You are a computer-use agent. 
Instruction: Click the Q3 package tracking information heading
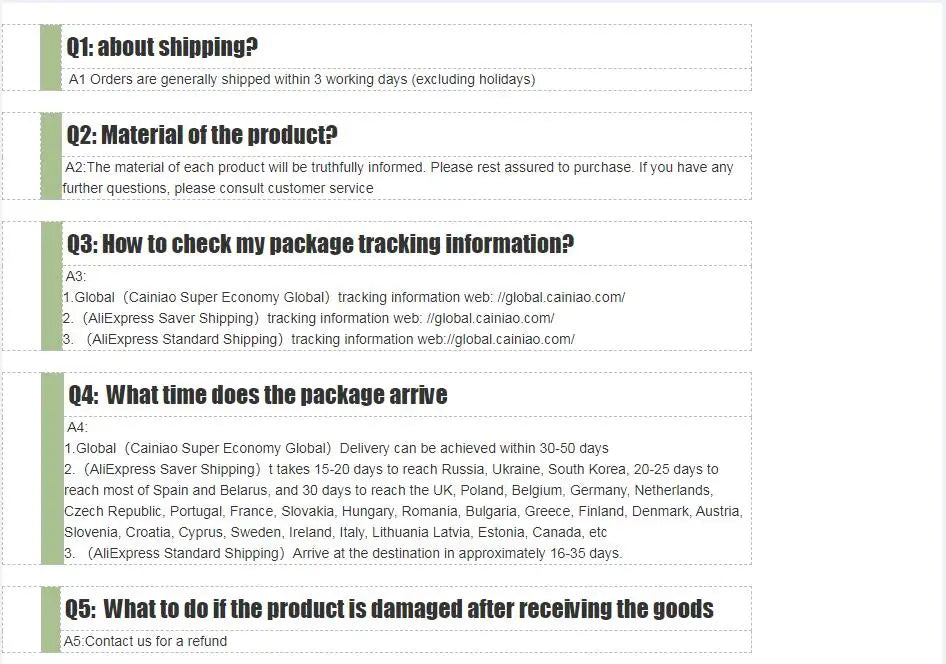click(x=320, y=244)
